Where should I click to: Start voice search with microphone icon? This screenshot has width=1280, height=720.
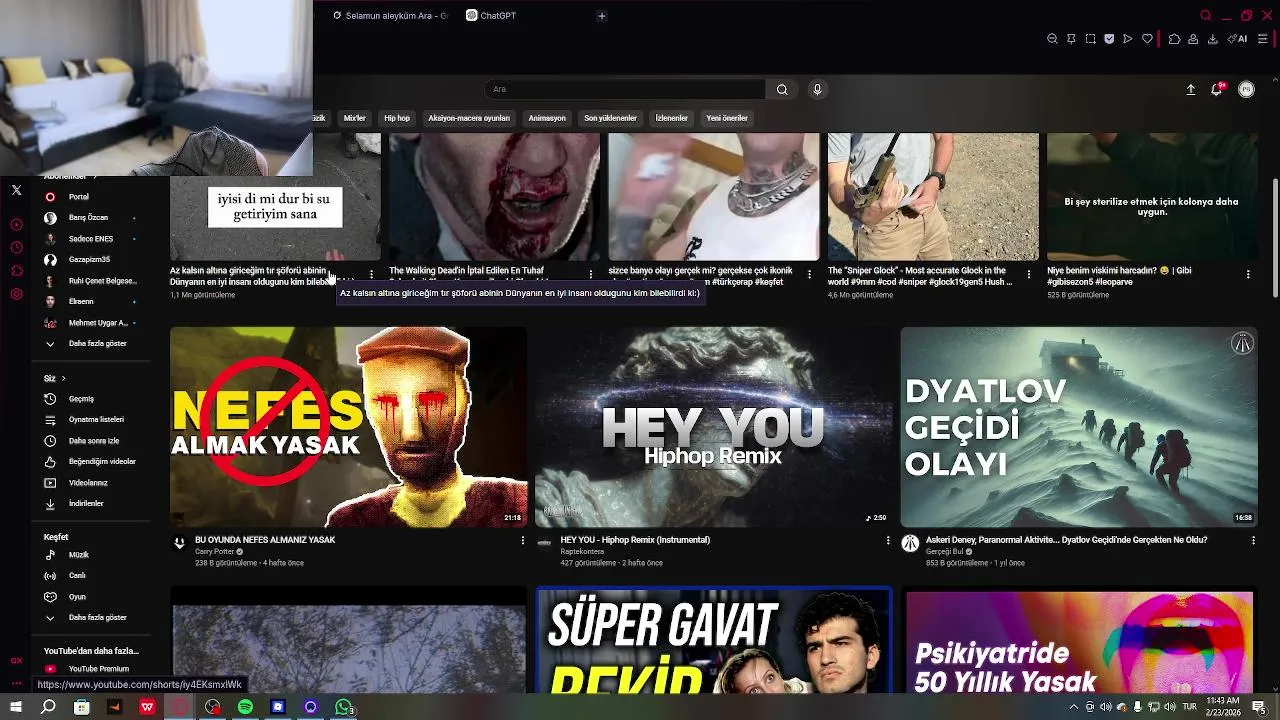817,90
